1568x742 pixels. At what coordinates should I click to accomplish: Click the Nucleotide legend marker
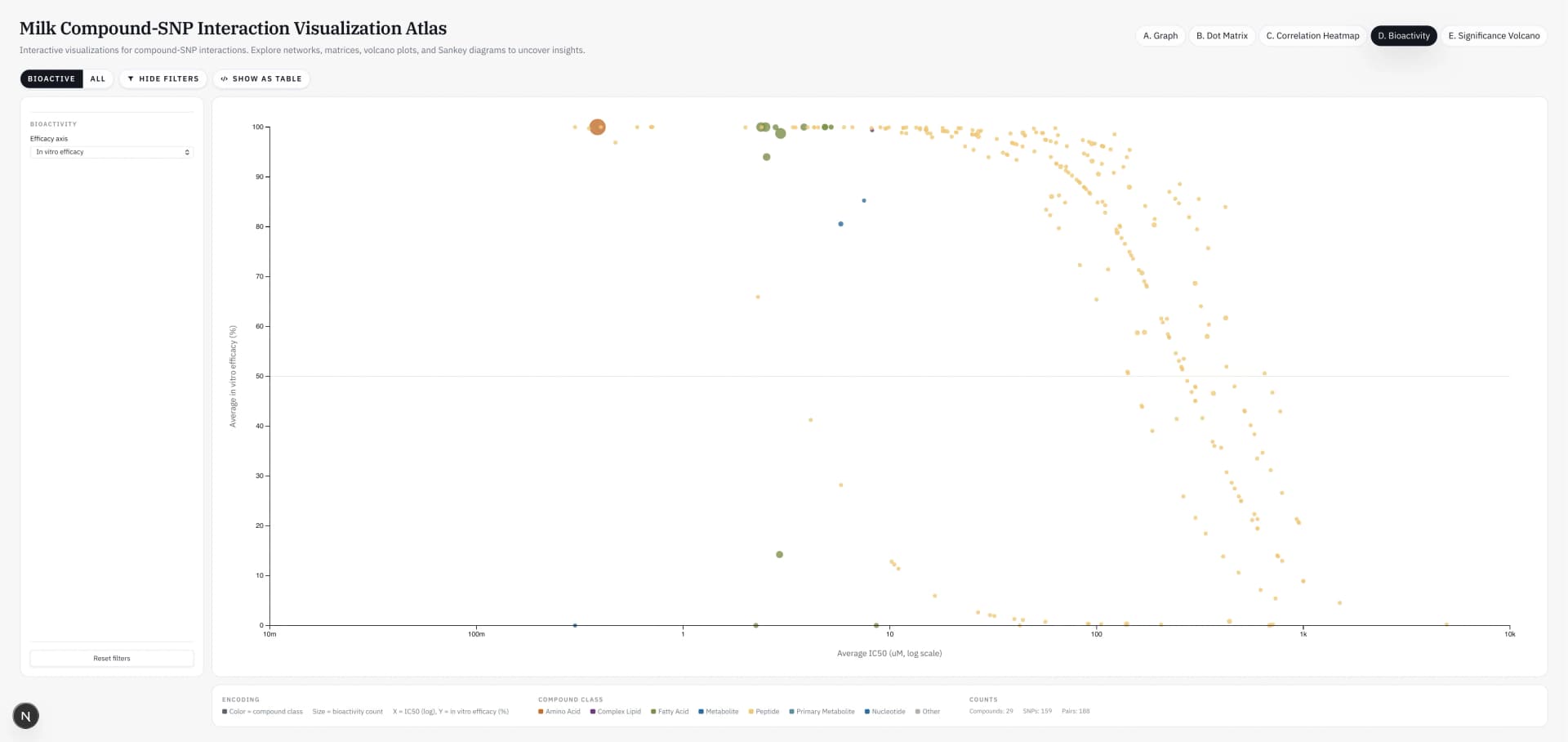coord(866,712)
